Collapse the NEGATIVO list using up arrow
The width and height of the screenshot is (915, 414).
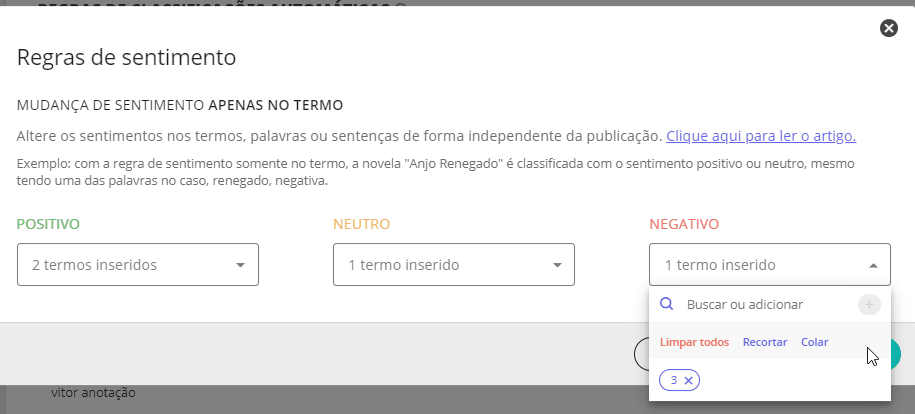pos(872,265)
